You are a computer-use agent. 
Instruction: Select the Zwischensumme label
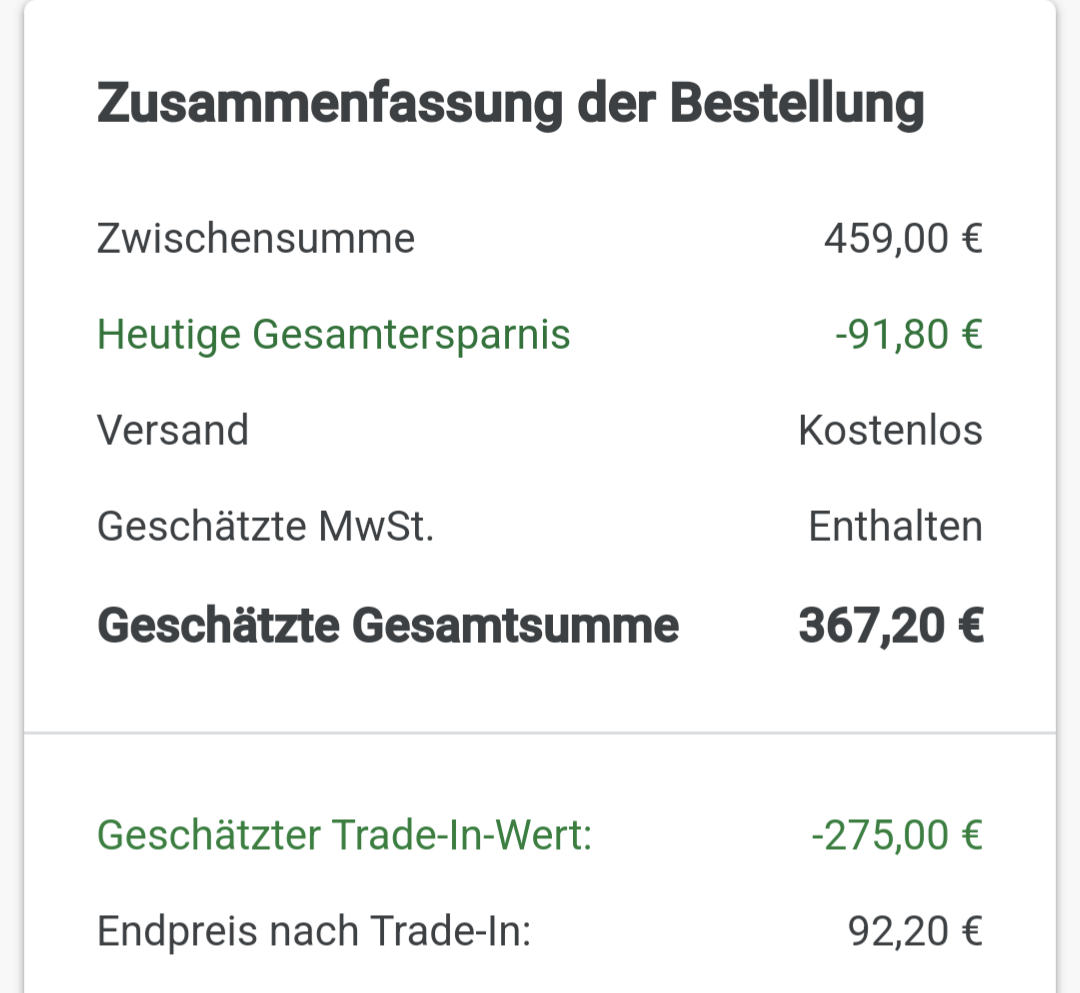click(x=255, y=239)
